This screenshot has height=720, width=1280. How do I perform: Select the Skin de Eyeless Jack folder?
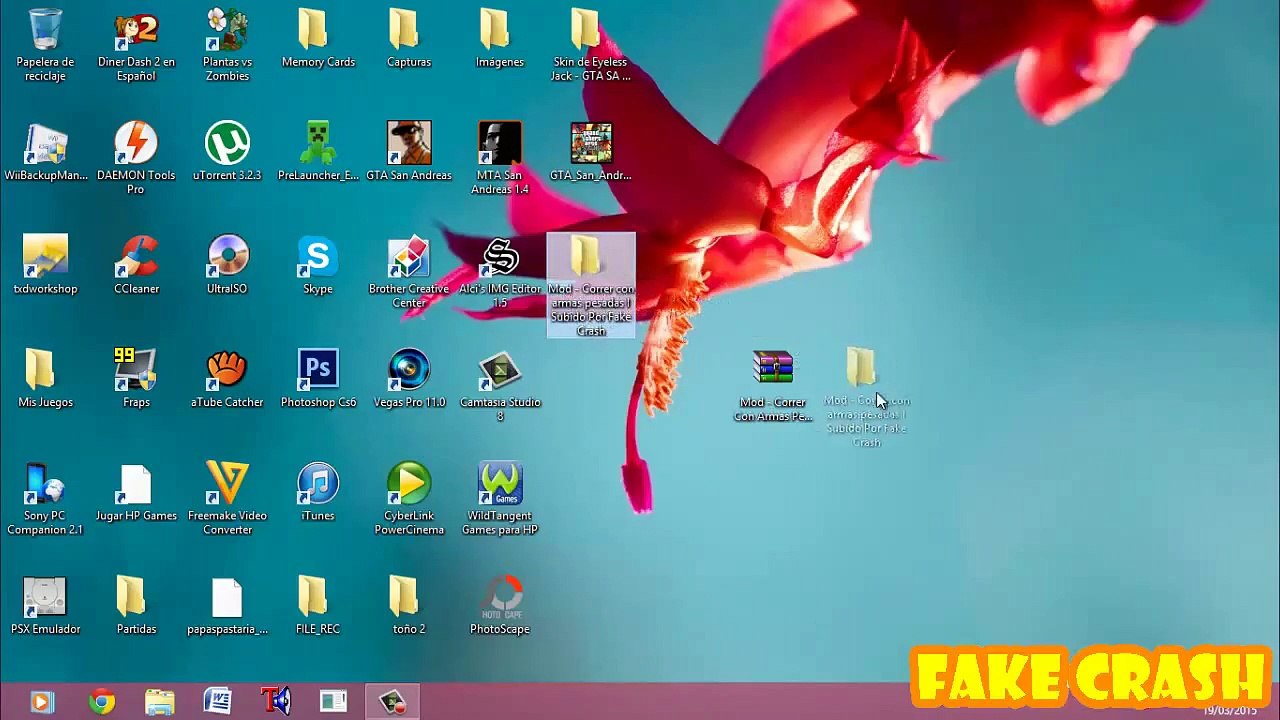click(x=591, y=45)
